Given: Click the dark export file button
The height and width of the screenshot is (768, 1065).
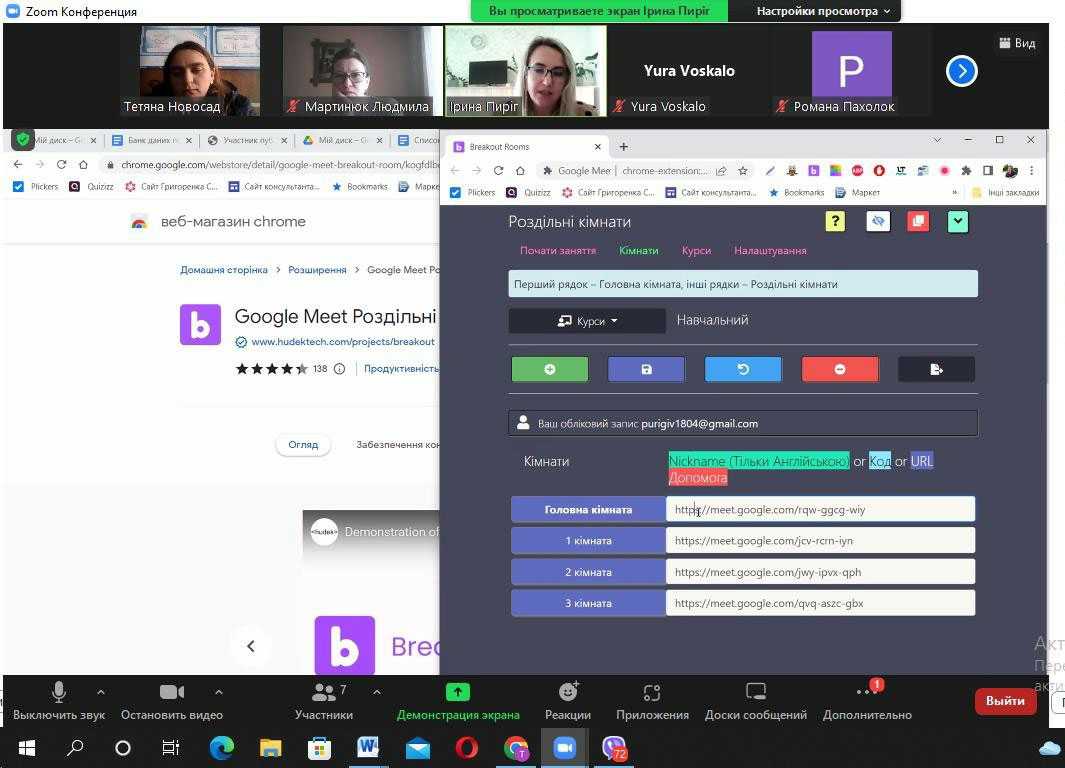Looking at the screenshot, I should click(x=936, y=369).
